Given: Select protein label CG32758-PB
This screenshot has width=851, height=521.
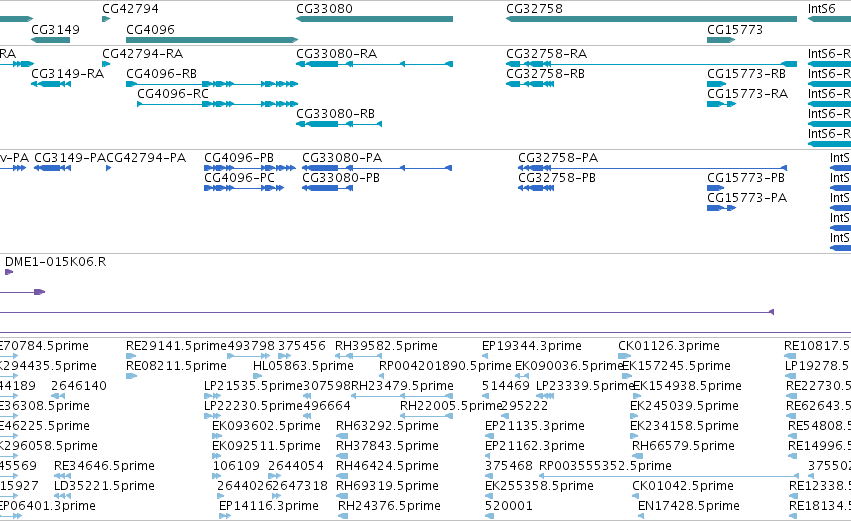Looking at the screenshot, I should (557, 178).
